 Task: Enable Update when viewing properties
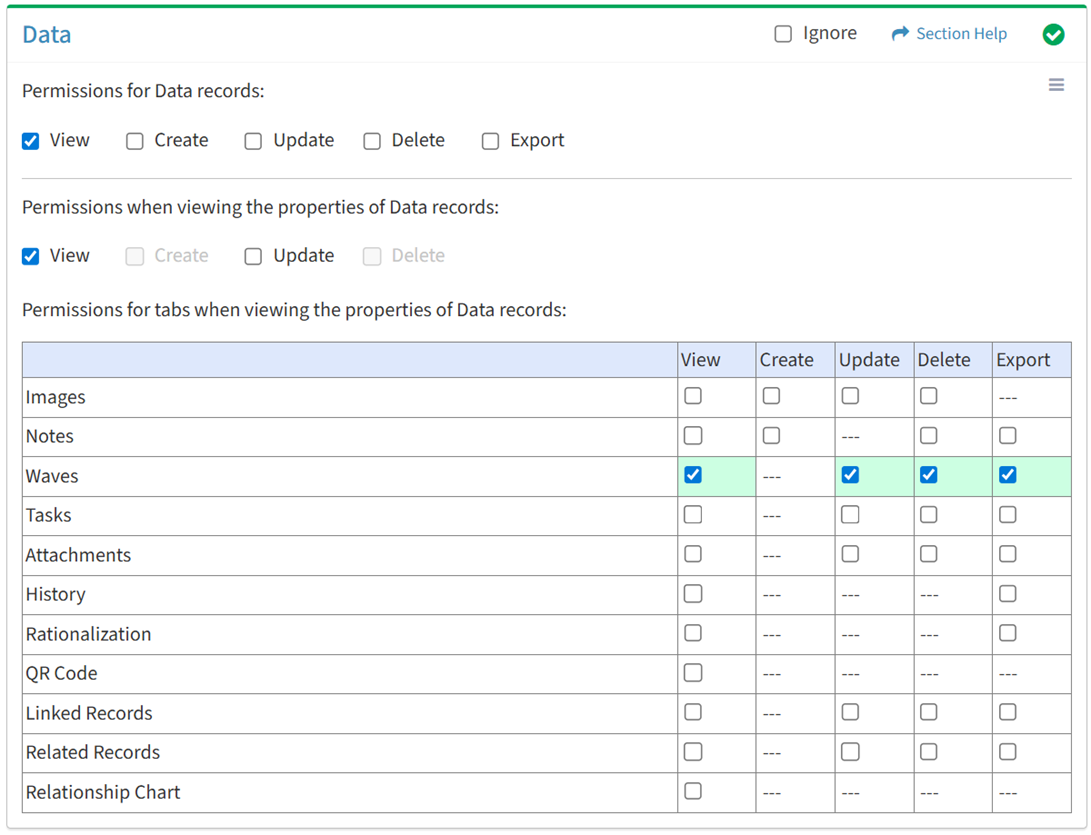click(x=253, y=256)
